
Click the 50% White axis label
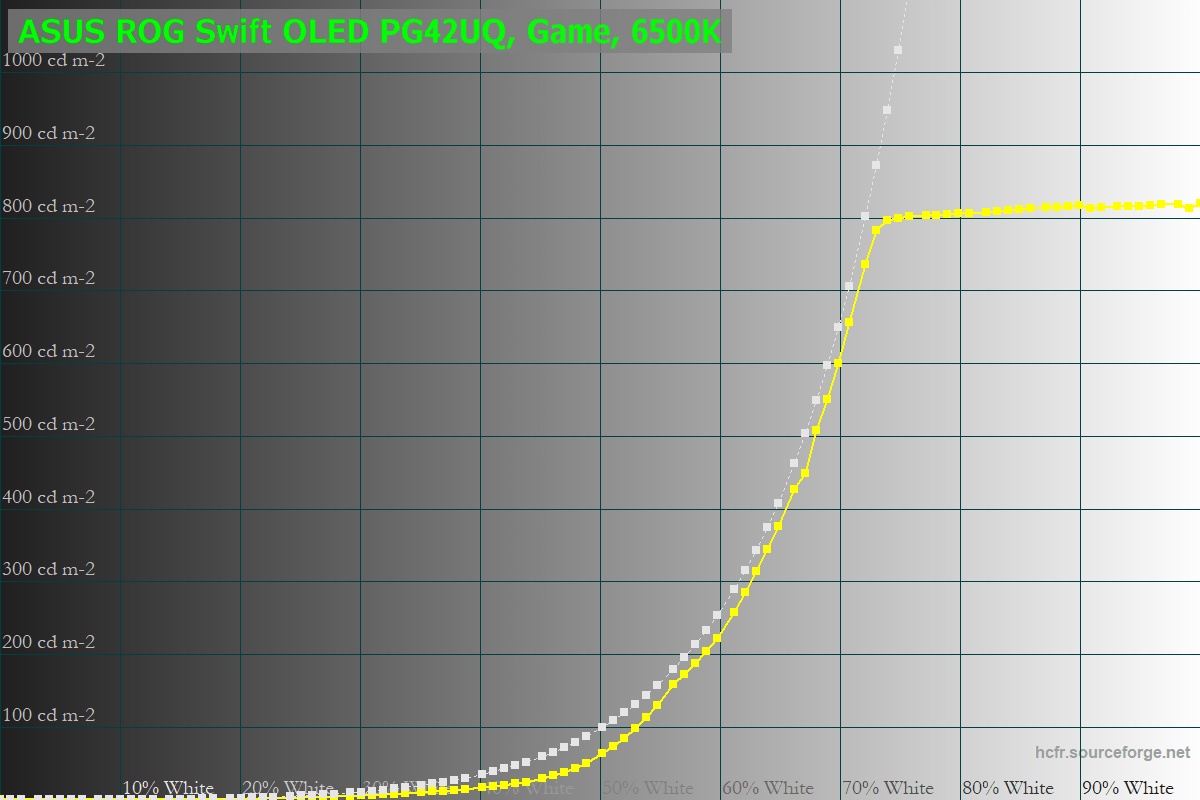648,788
